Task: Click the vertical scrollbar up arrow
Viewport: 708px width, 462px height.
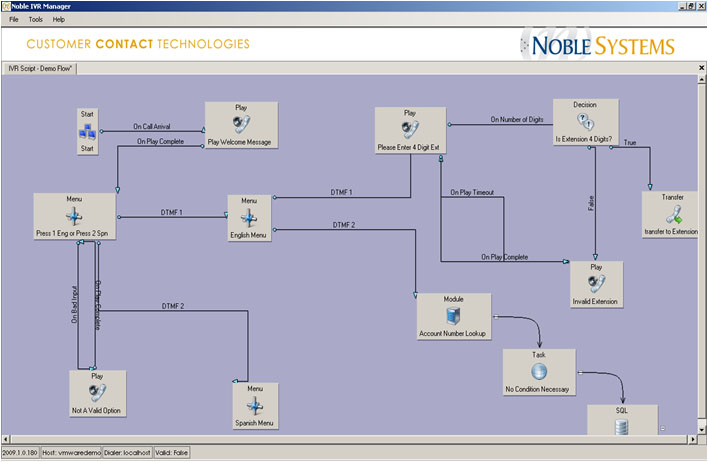Action: tap(701, 79)
